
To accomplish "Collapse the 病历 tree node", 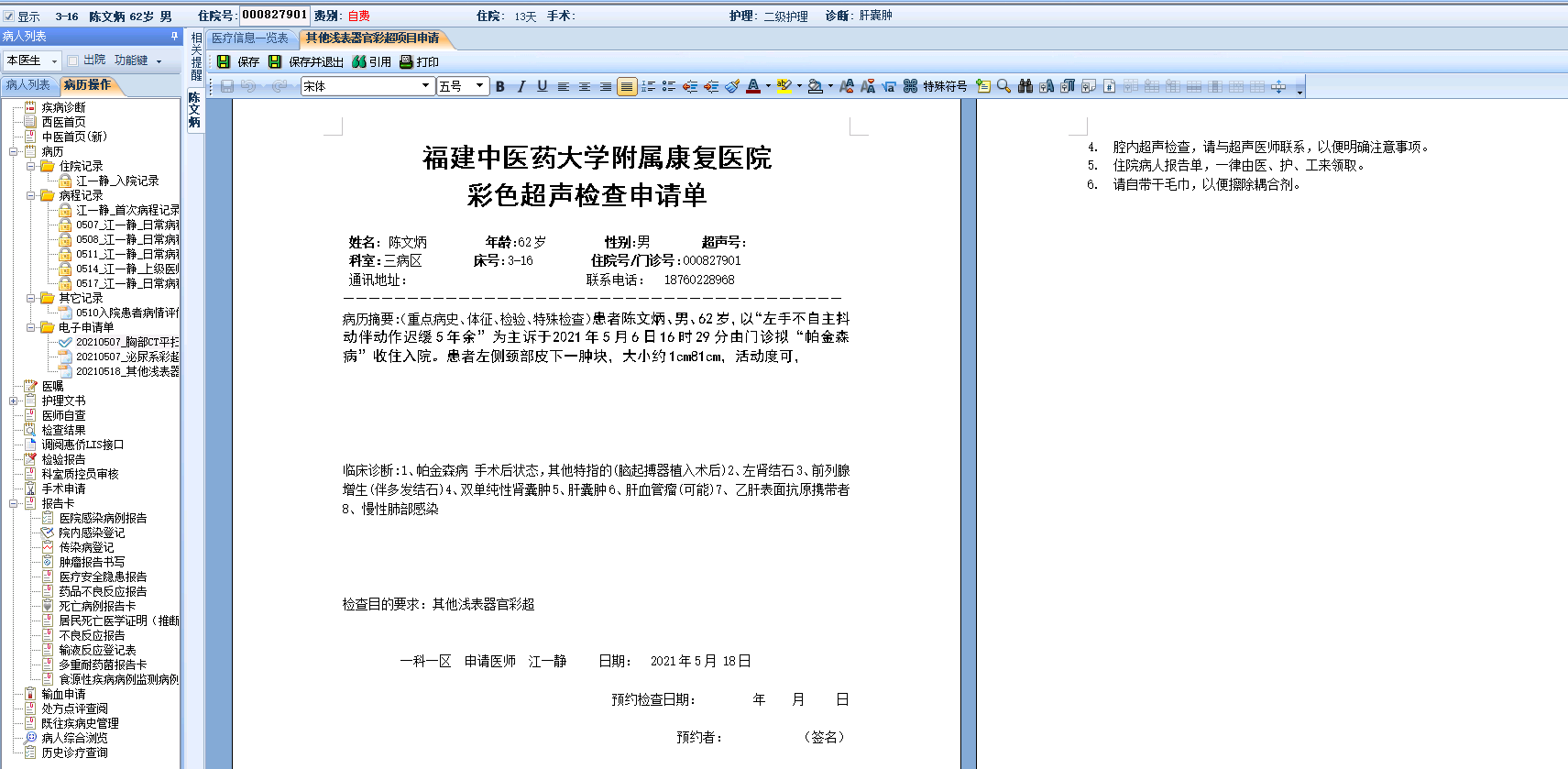I will click(x=14, y=151).
